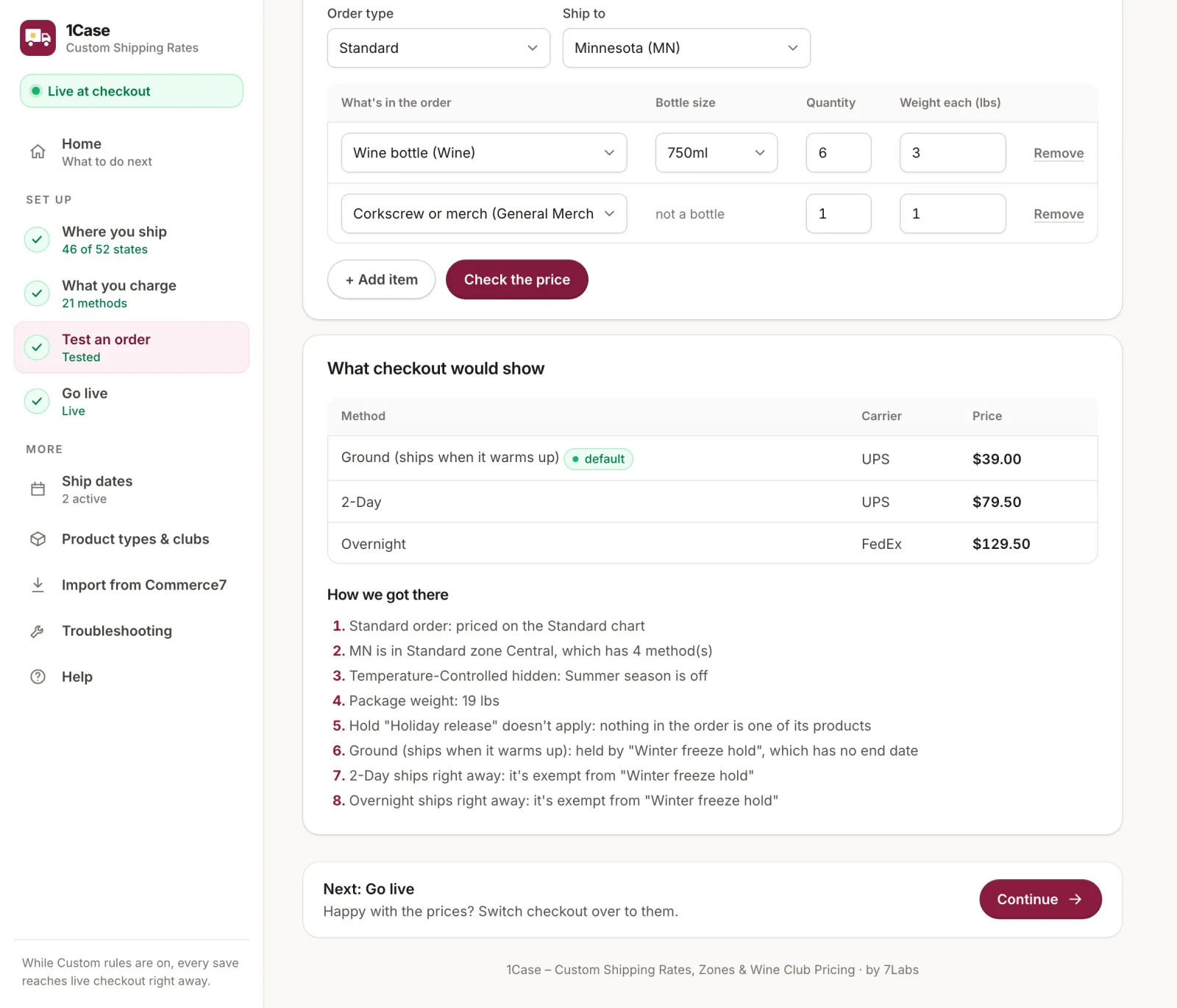Click the Go live checkmark circle
Screen dimensions: 1177x1008
click(x=37, y=402)
